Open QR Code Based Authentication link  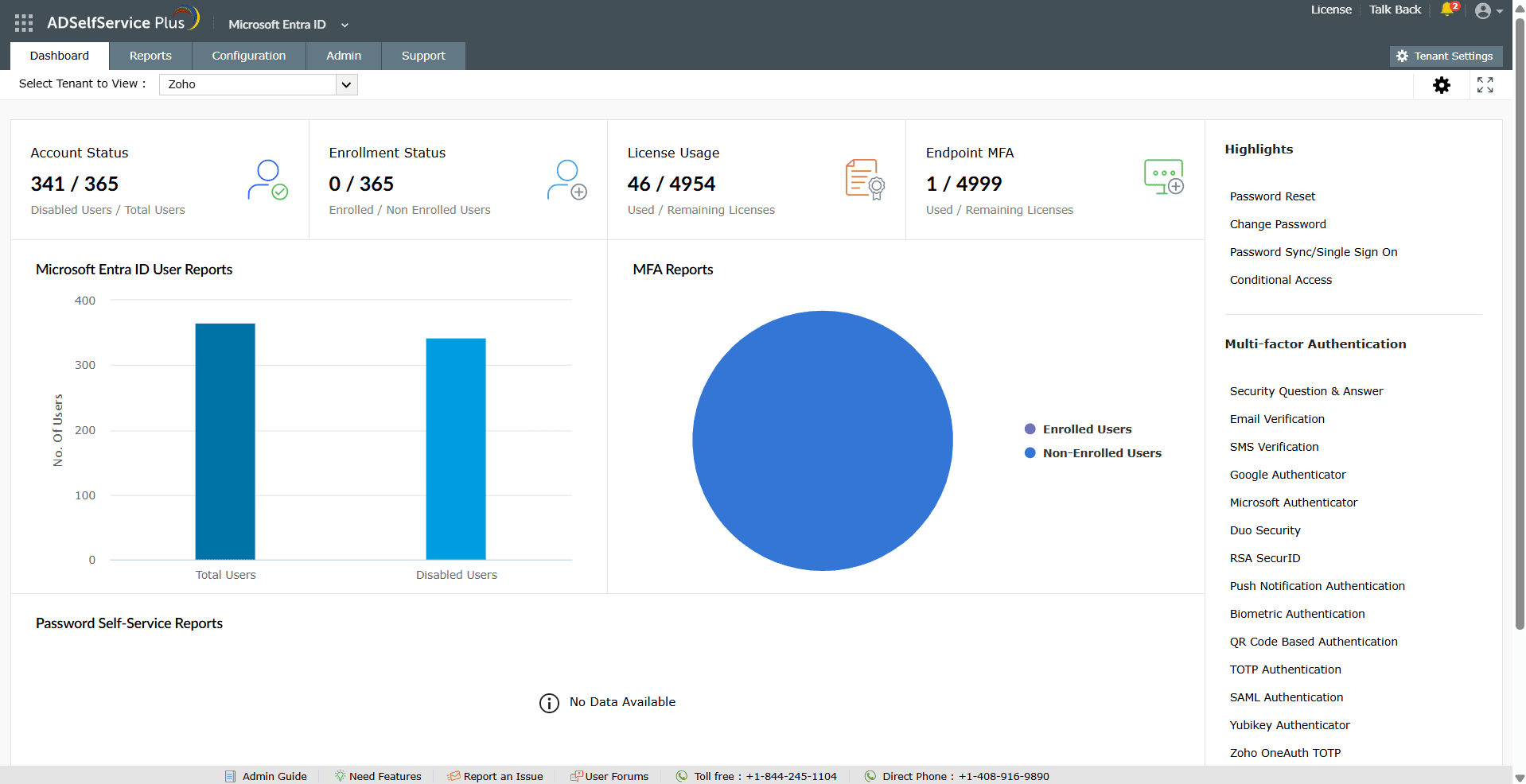coord(1314,642)
